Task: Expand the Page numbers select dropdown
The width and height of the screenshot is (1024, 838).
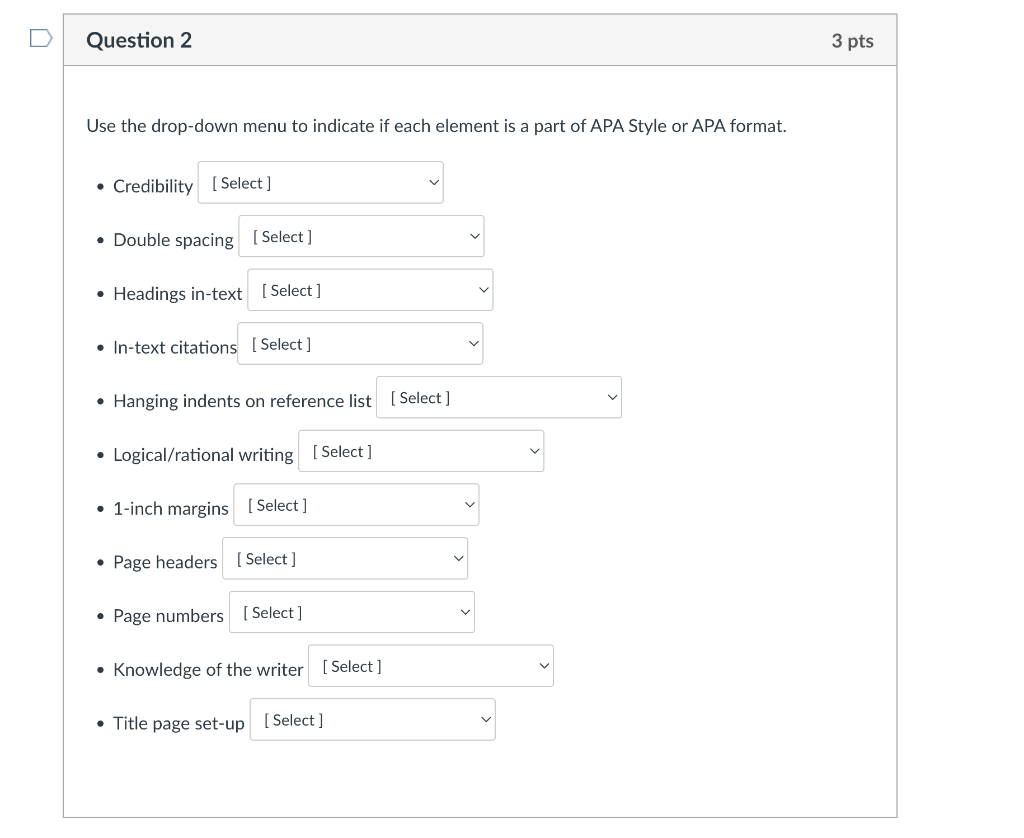Action: [352, 612]
